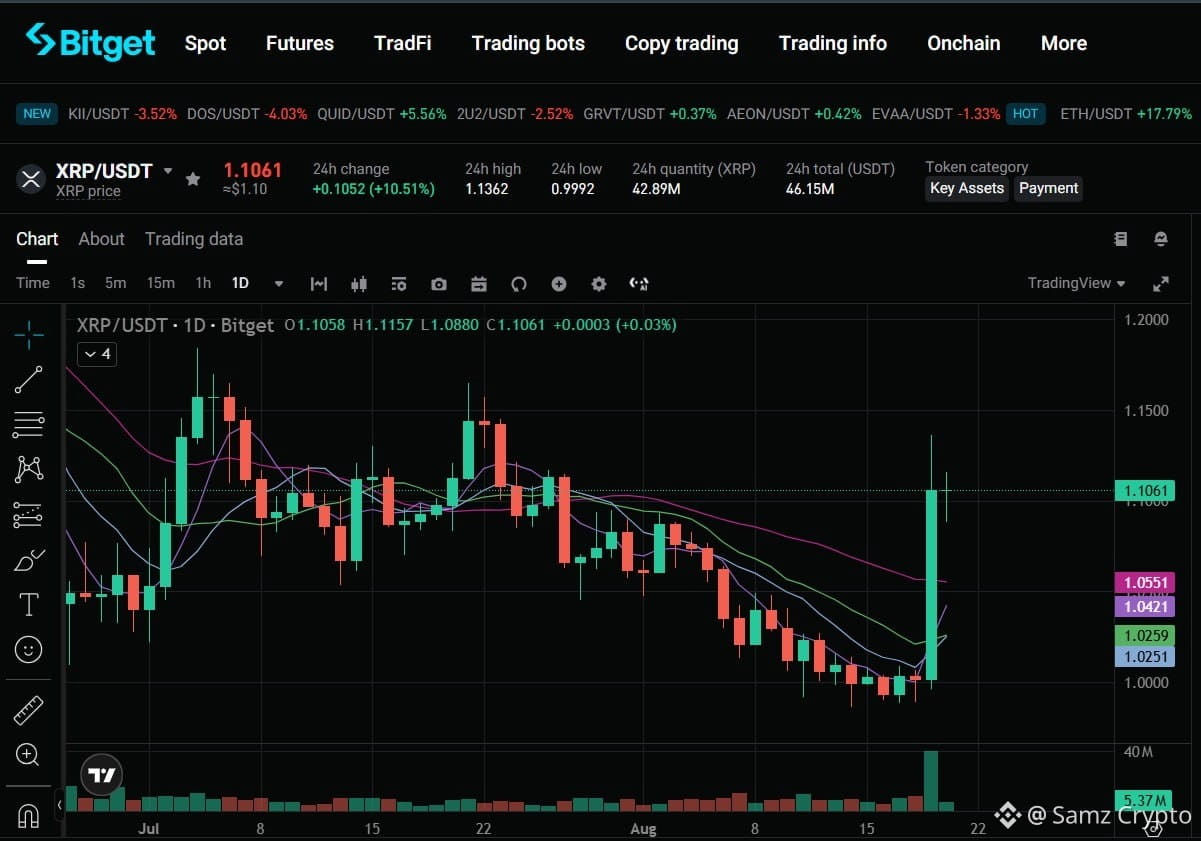Select the 1h interval

click(203, 283)
